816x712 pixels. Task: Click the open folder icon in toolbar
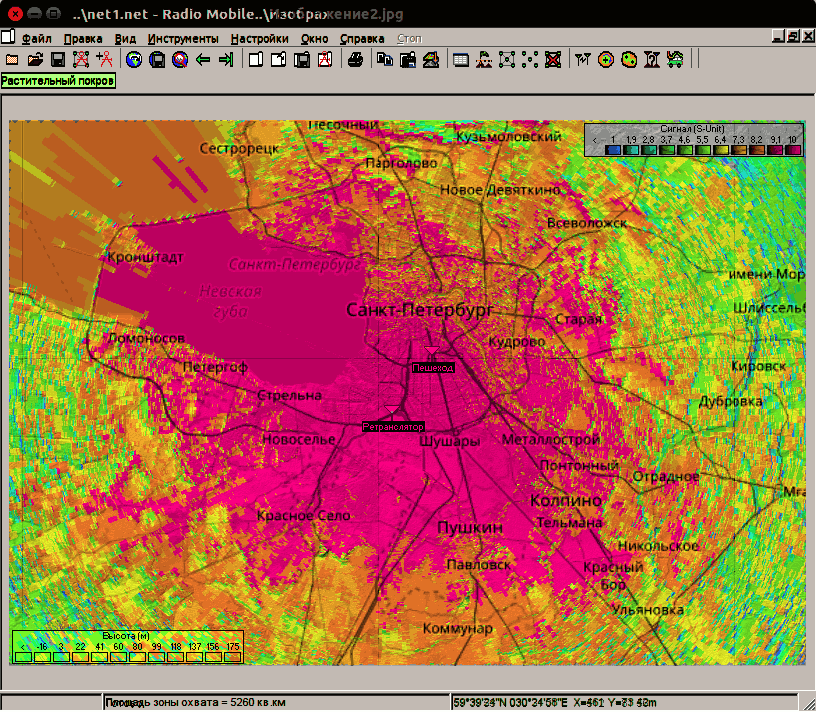(x=35, y=60)
